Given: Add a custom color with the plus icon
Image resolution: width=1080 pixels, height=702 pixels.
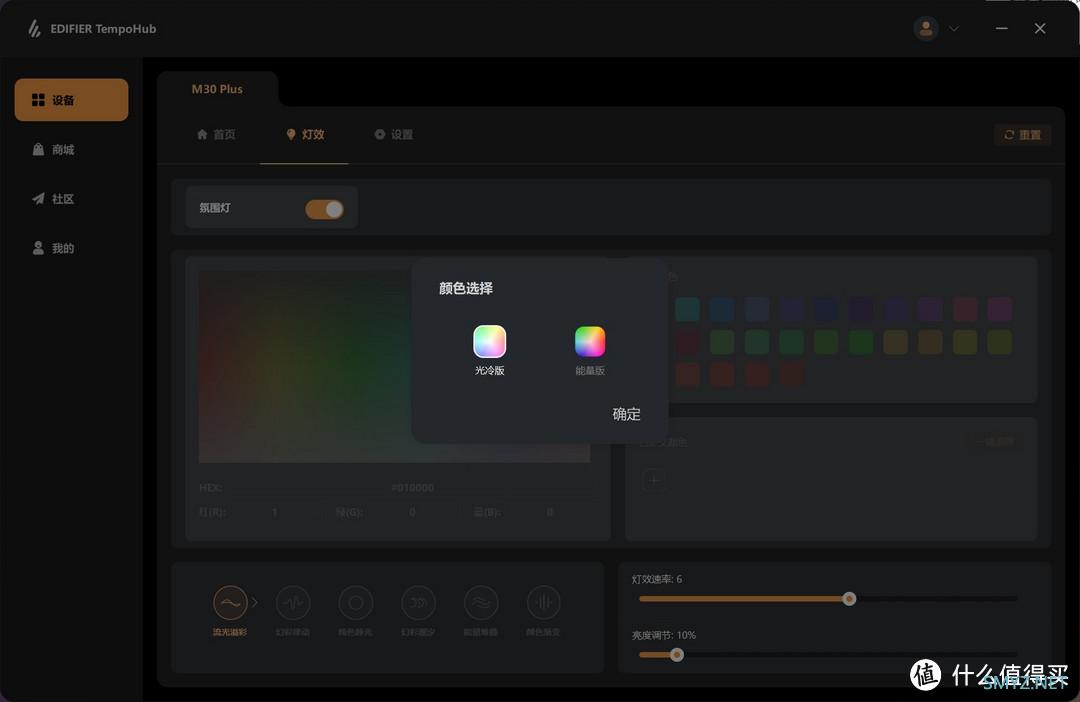Looking at the screenshot, I should pyautogui.click(x=654, y=479).
